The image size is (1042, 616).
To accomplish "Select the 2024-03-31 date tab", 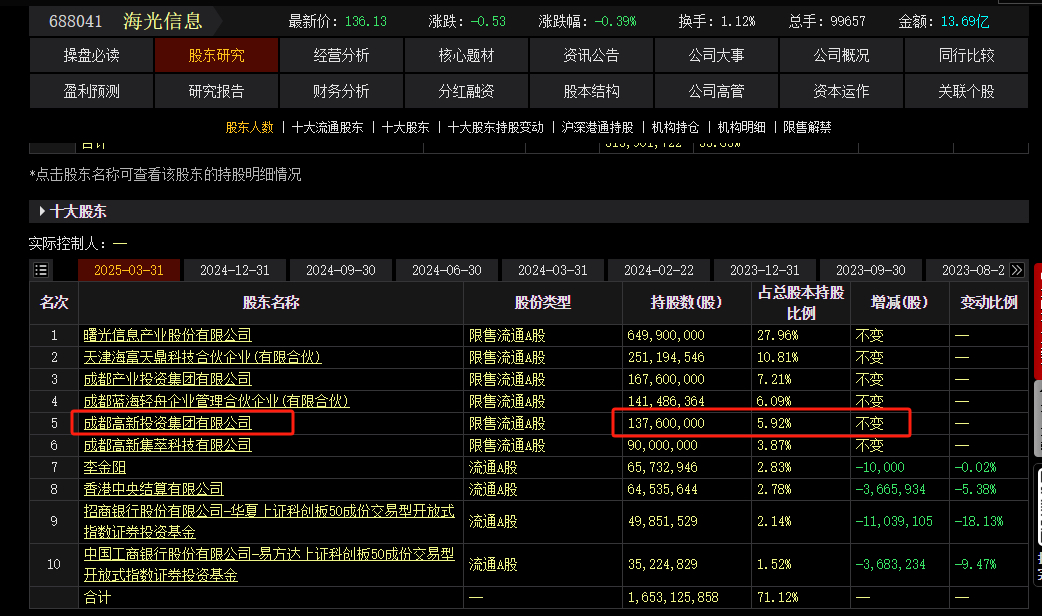I will click(x=552, y=270).
